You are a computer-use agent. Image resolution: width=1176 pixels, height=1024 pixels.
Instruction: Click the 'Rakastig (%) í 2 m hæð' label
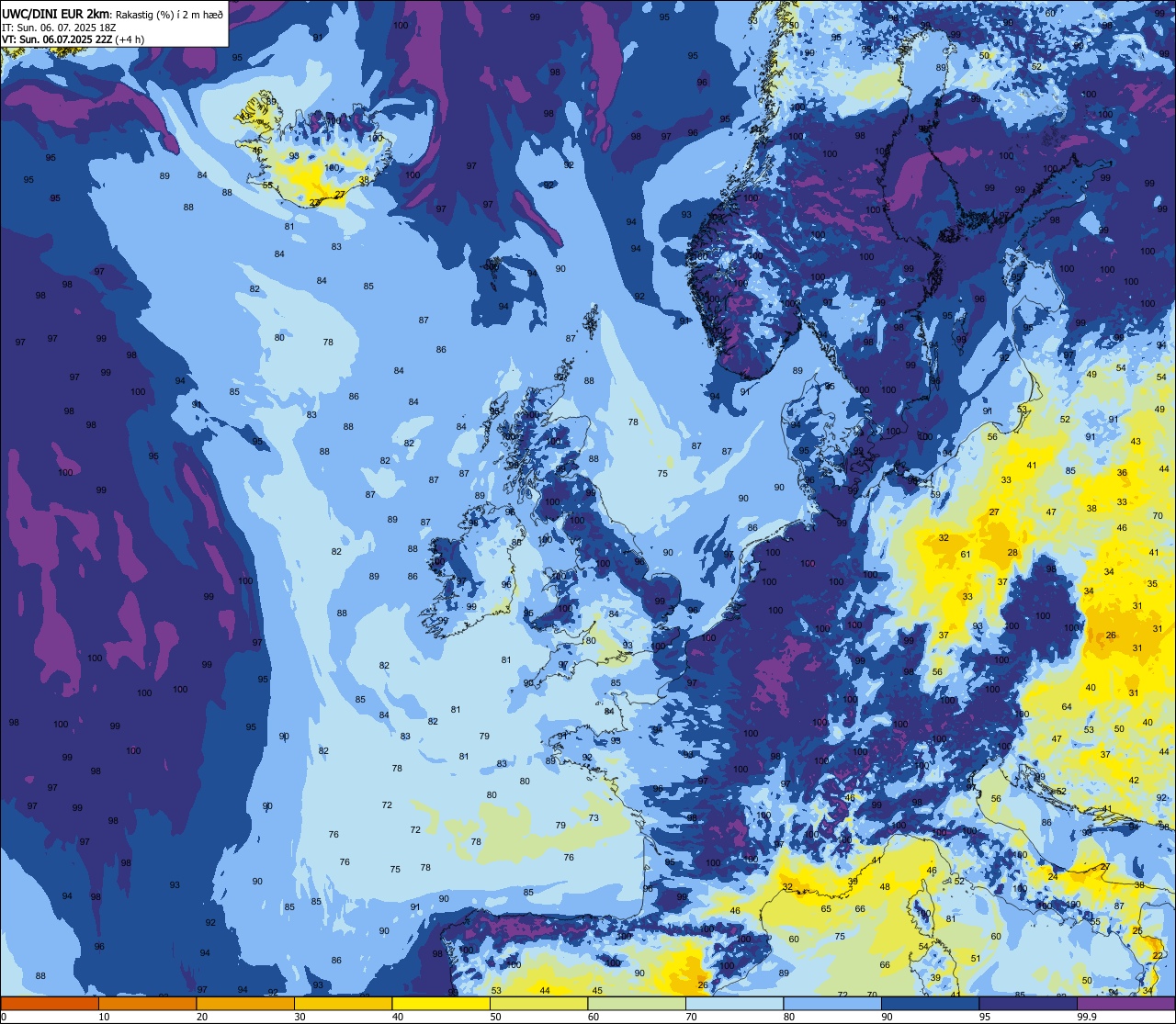[x=168, y=14]
